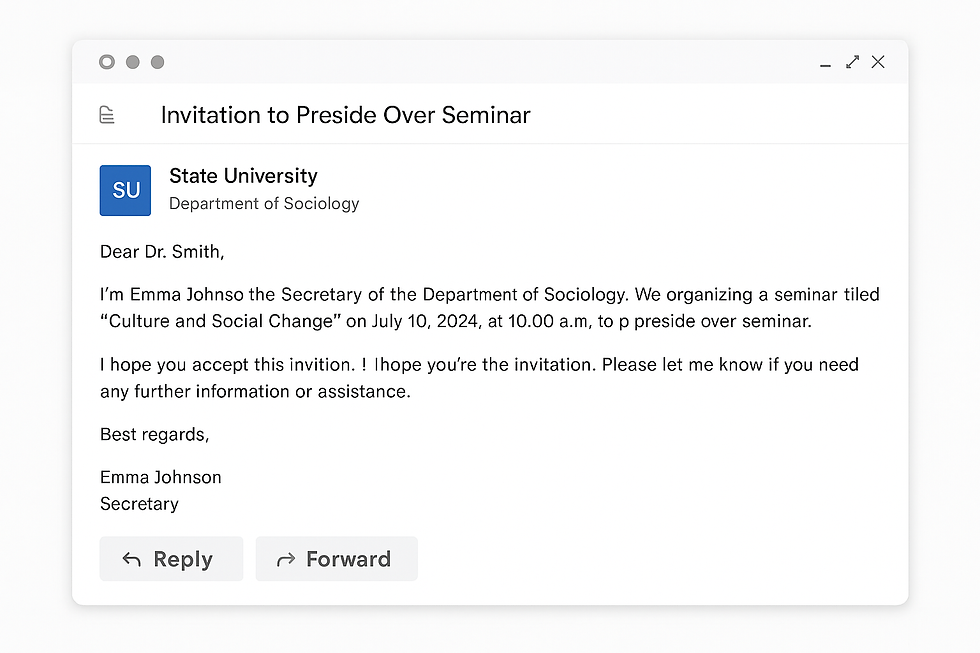Screen dimensions: 980x653
Task: Click the middle gray window dot
Action: (x=132, y=61)
